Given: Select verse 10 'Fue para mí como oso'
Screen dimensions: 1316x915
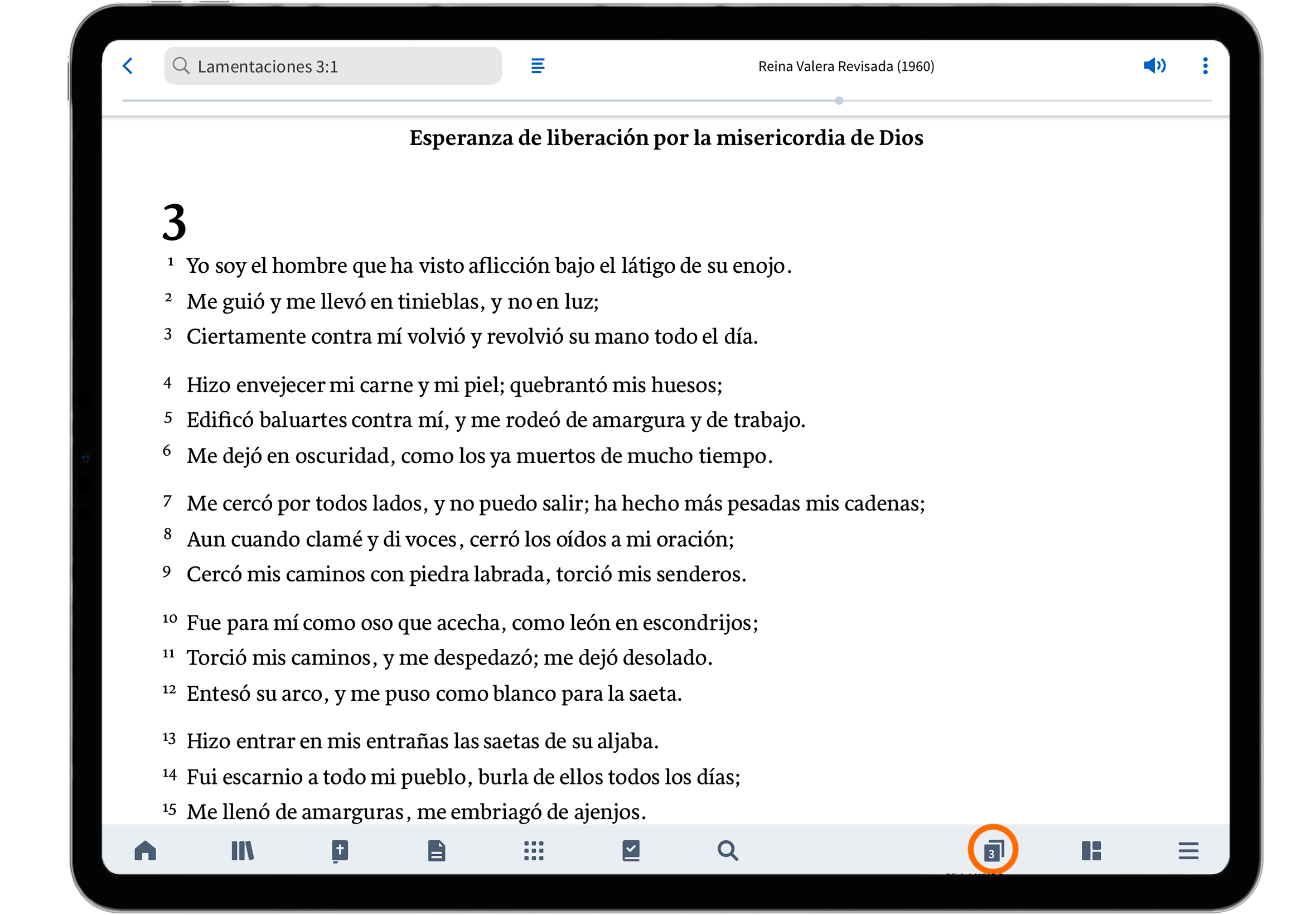Looking at the screenshot, I should point(472,623).
